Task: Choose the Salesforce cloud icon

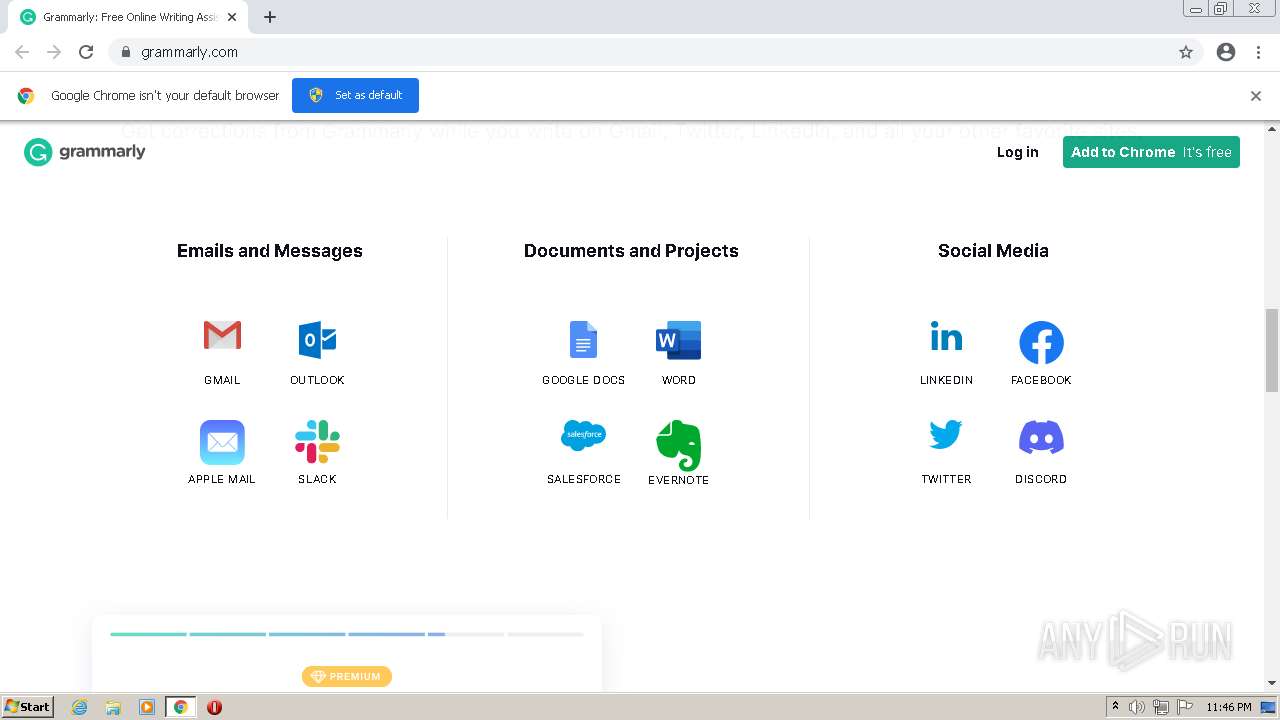Action: (x=583, y=435)
